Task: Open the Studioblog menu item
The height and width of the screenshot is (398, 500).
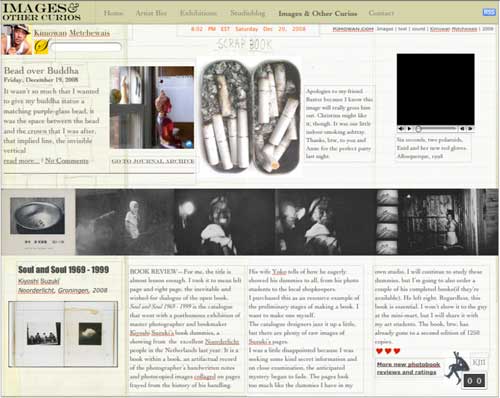Action: [248, 13]
